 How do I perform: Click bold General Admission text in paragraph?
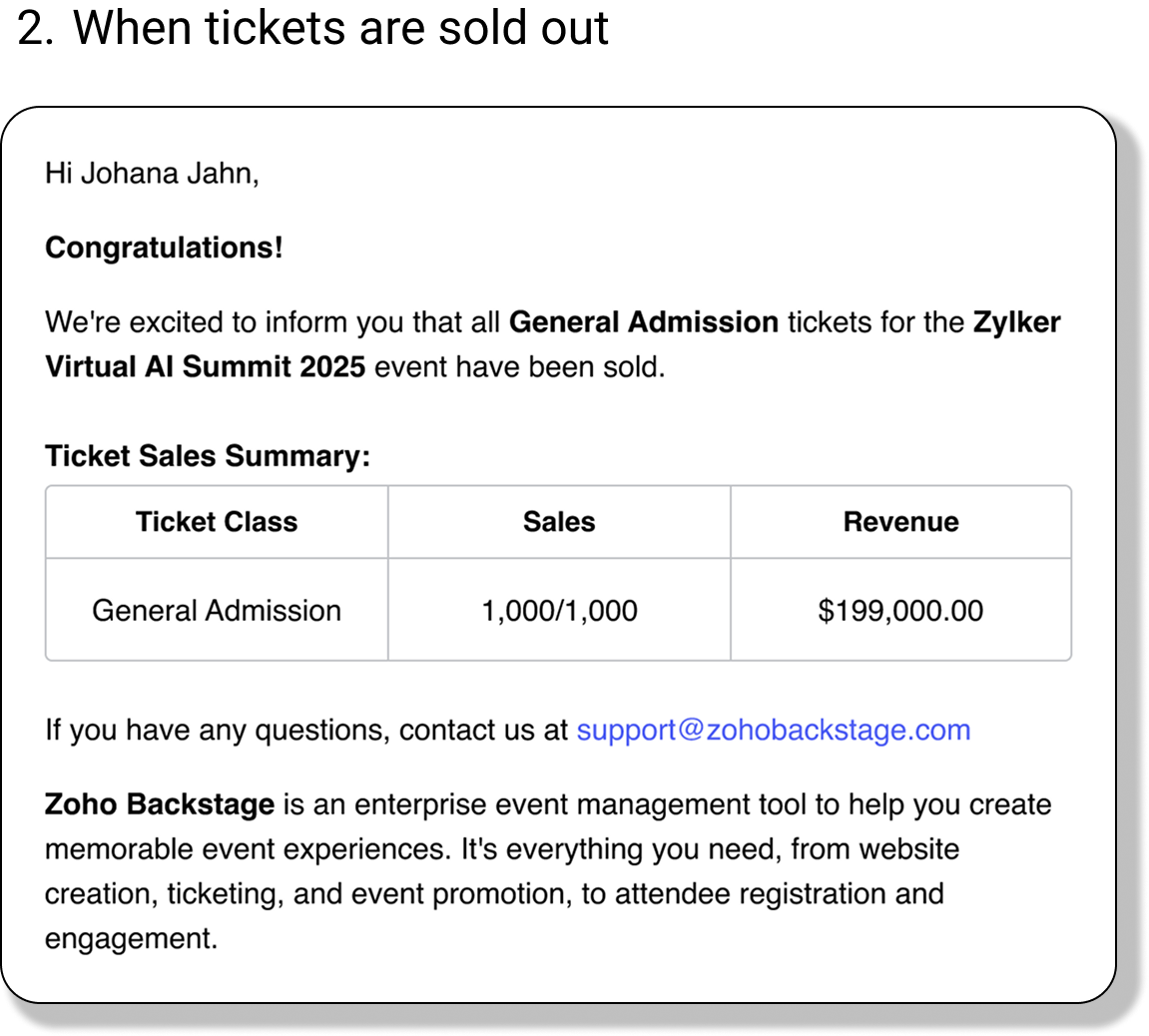click(643, 322)
